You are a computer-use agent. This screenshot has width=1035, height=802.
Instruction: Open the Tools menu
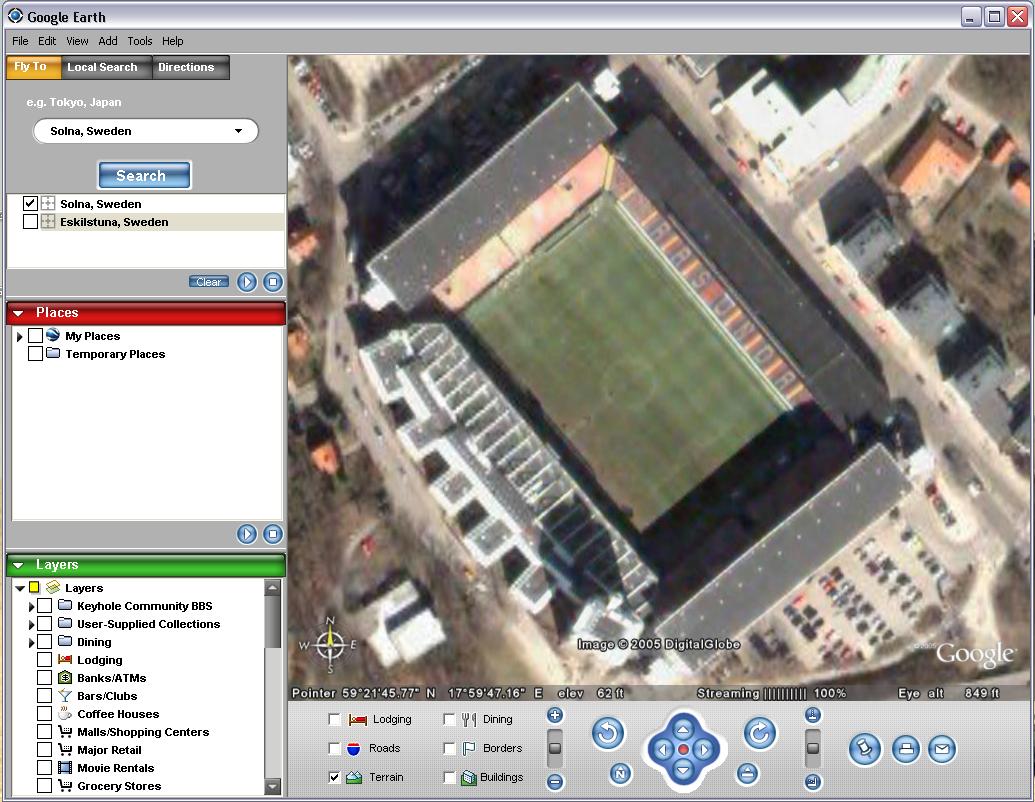(x=139, y=41)
